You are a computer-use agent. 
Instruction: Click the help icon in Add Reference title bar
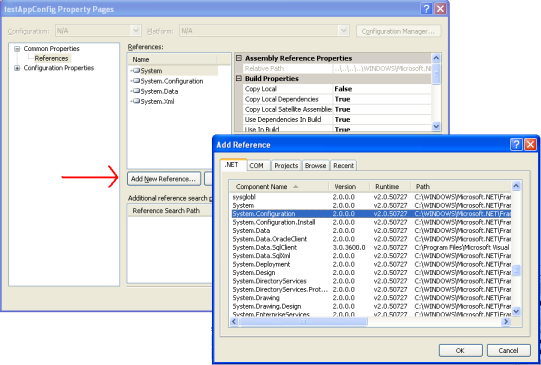coord(516,144)
